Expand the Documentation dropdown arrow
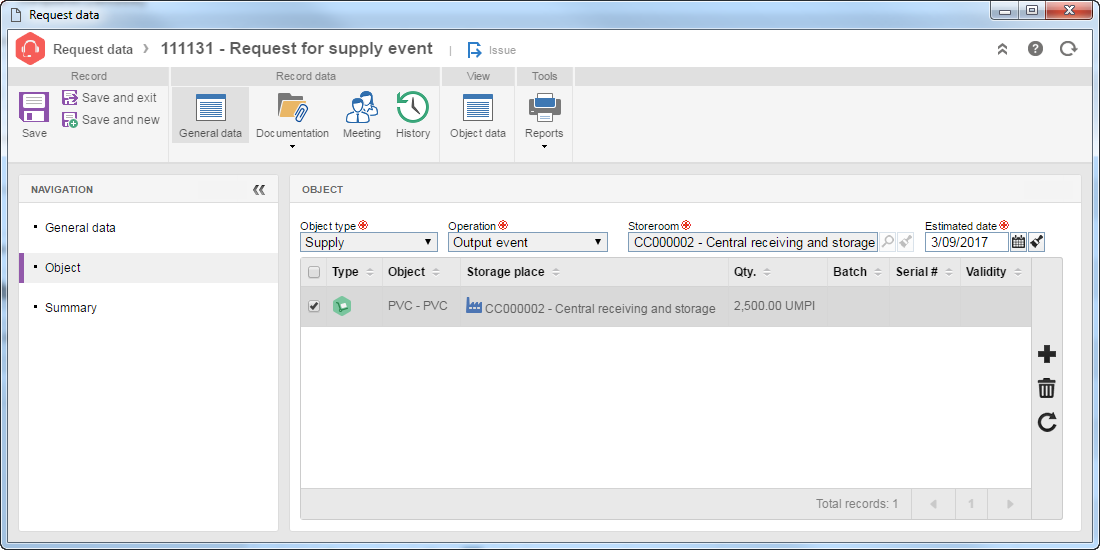The height and width of the screenshot is (550, 1100). click(293, 147)
